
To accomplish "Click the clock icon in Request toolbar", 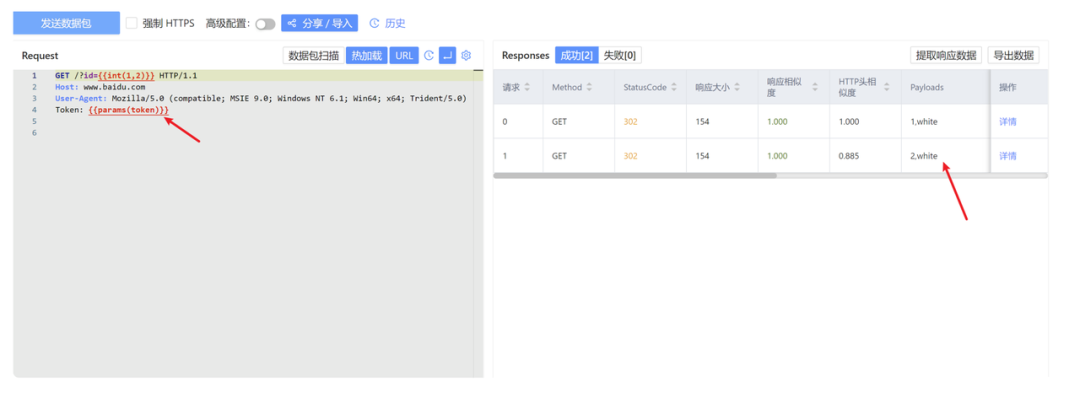I will (428, 55).
